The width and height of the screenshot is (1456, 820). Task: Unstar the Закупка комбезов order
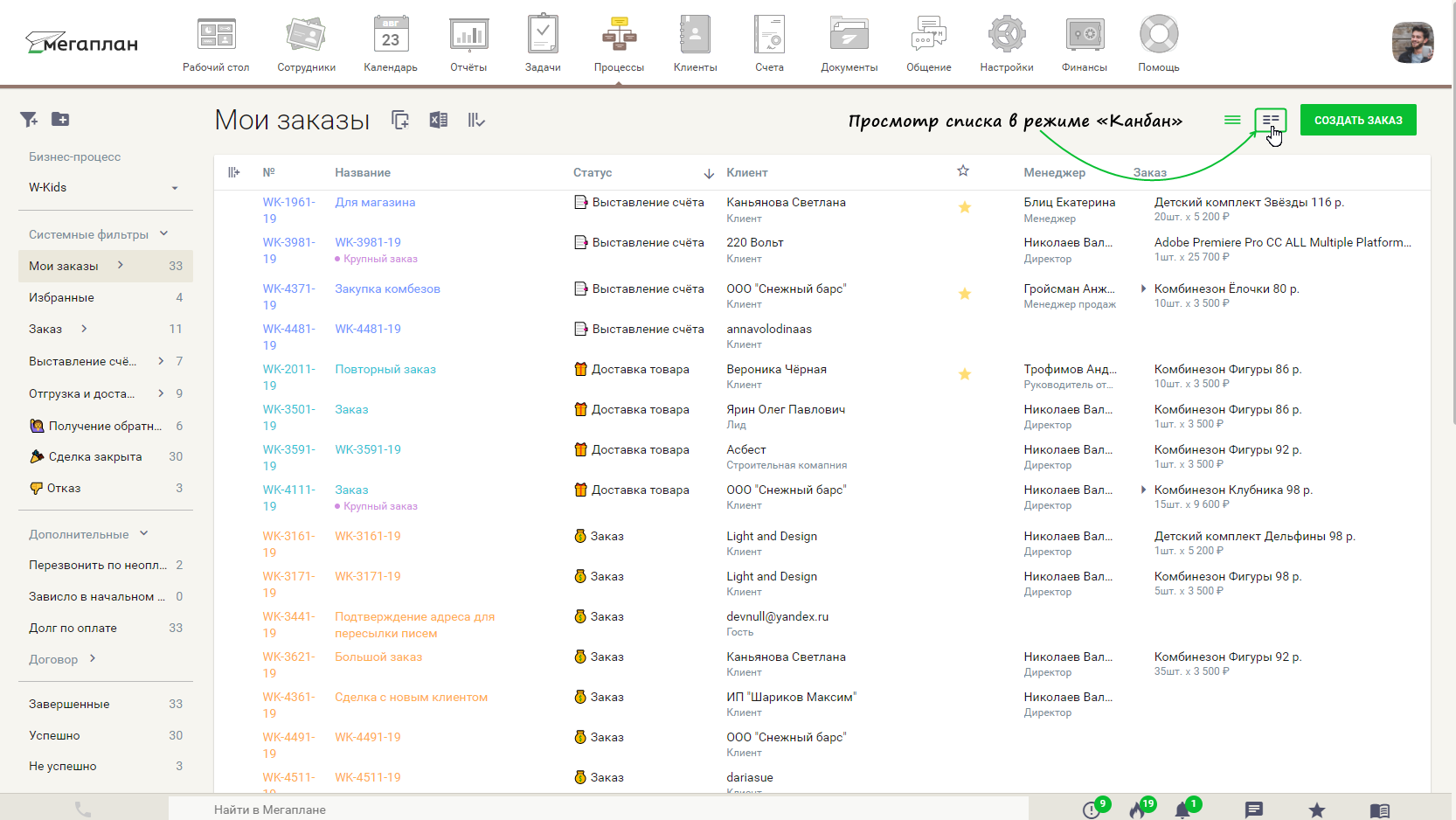tap(965, 294)
